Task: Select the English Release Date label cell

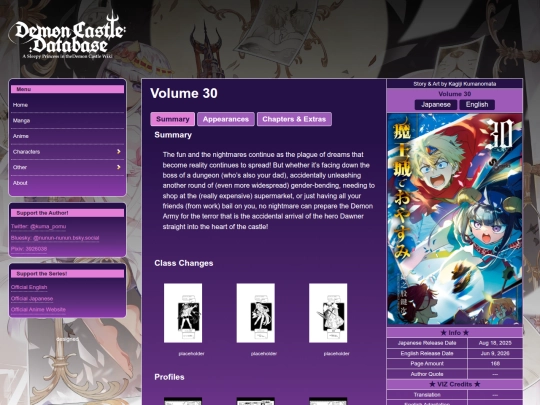Action: 427,353
